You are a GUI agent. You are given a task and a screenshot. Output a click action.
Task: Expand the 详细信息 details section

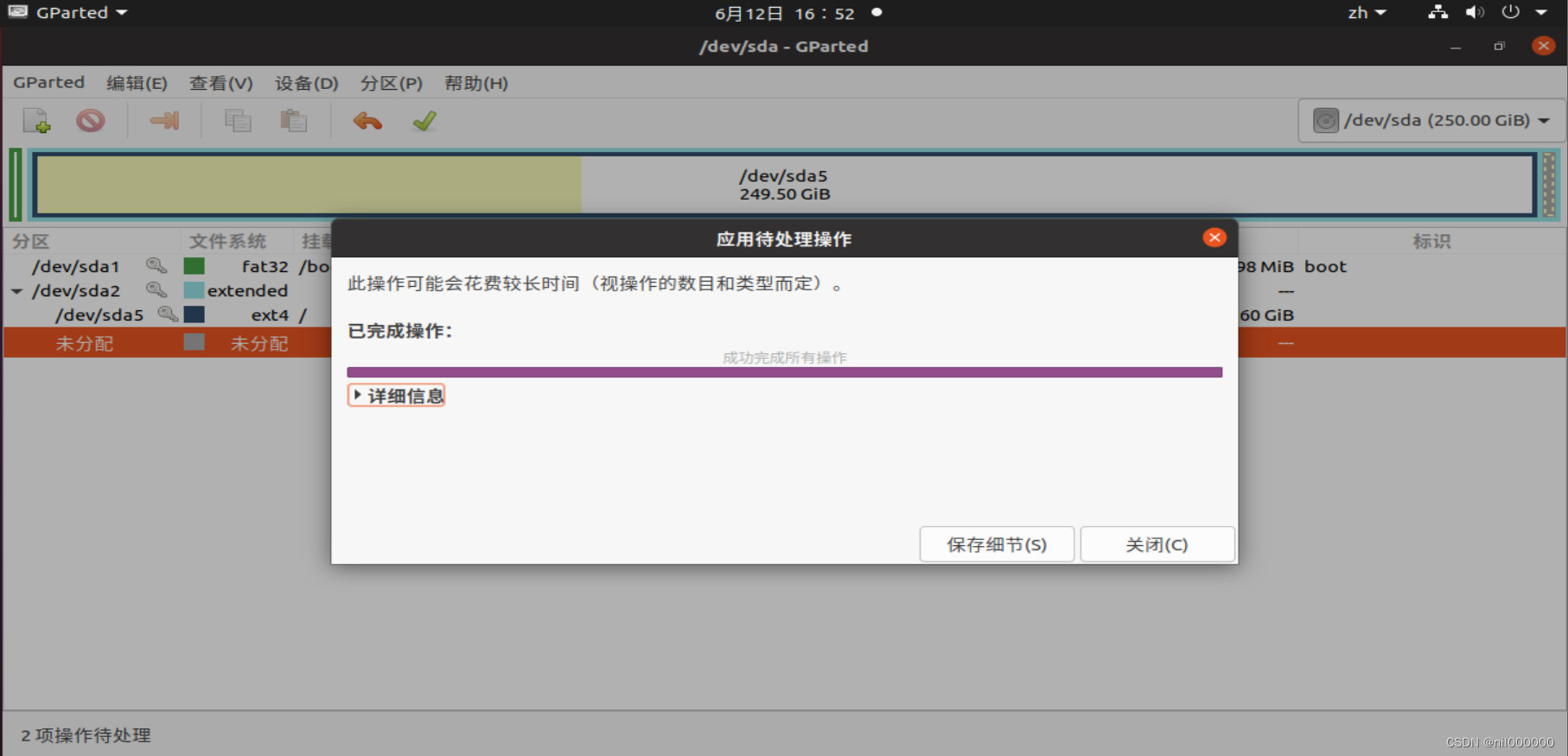(397, 396)
